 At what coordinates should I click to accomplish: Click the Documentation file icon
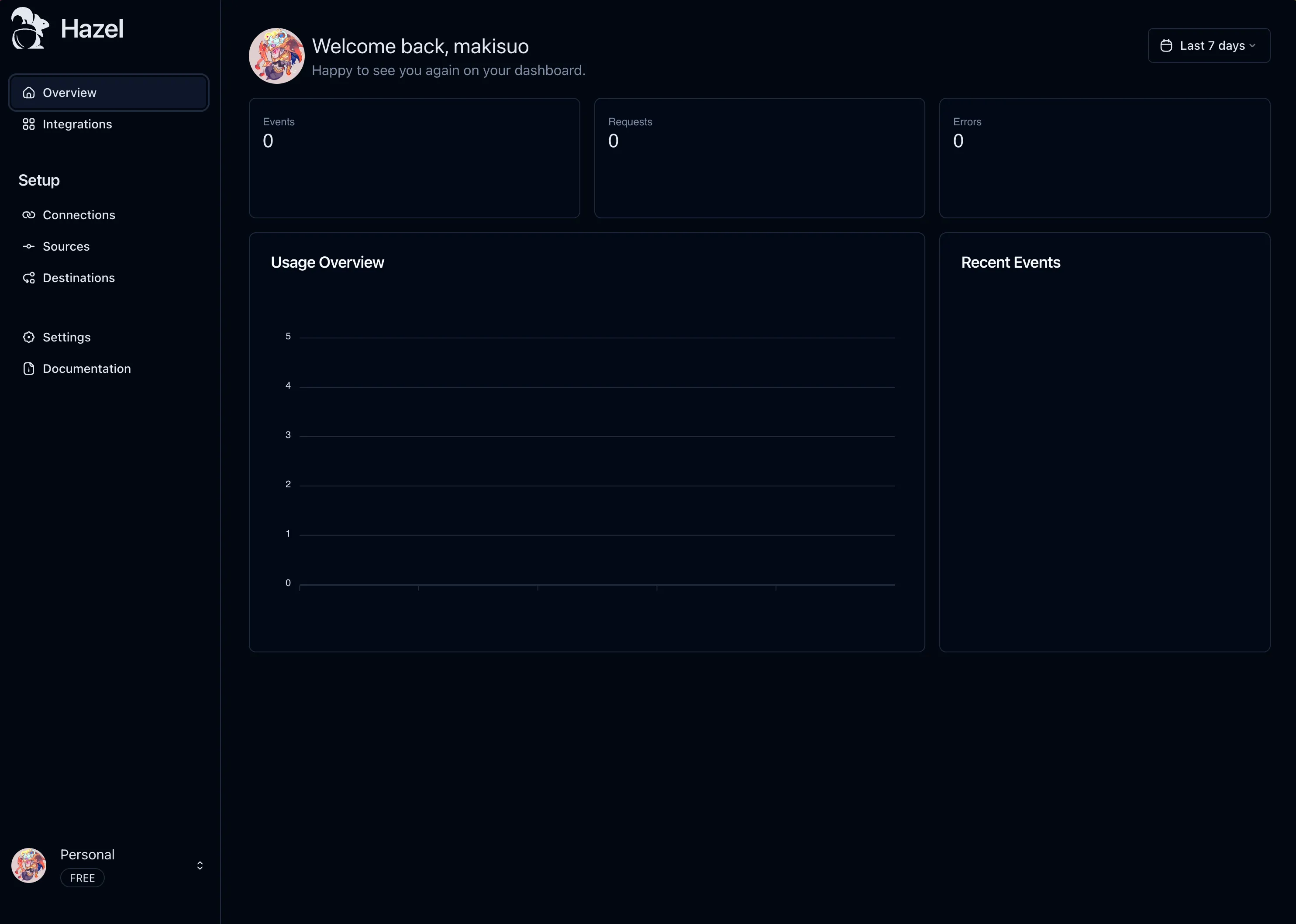[28, 369]
